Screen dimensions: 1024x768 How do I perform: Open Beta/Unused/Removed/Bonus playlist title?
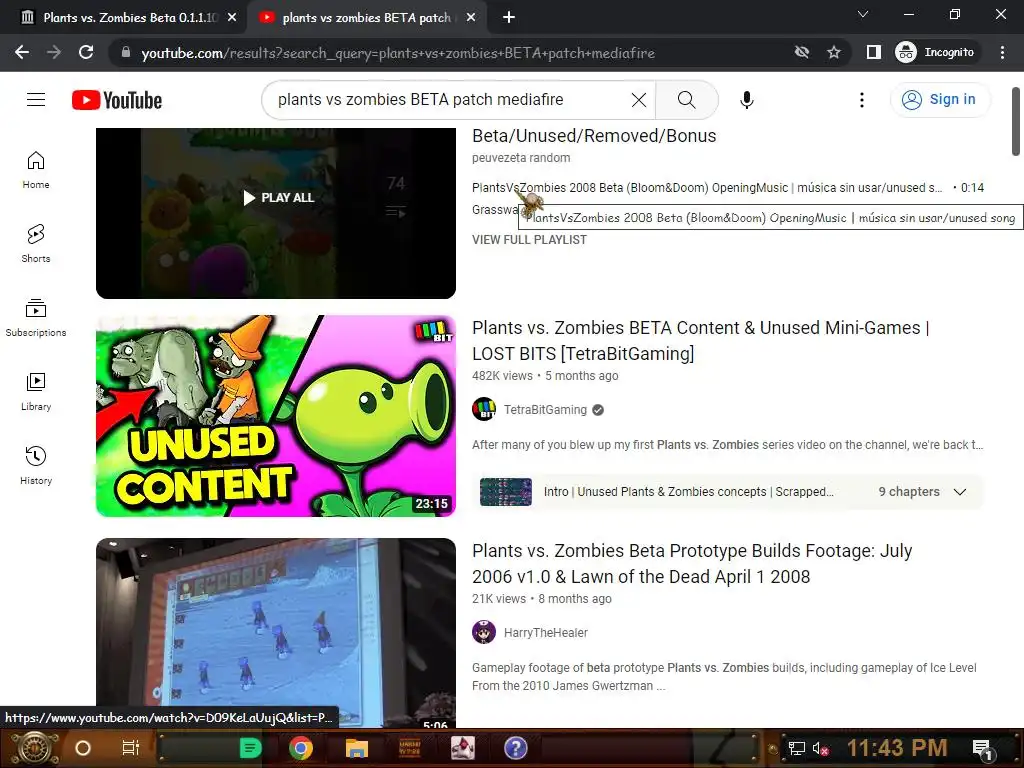pos(594,136)
